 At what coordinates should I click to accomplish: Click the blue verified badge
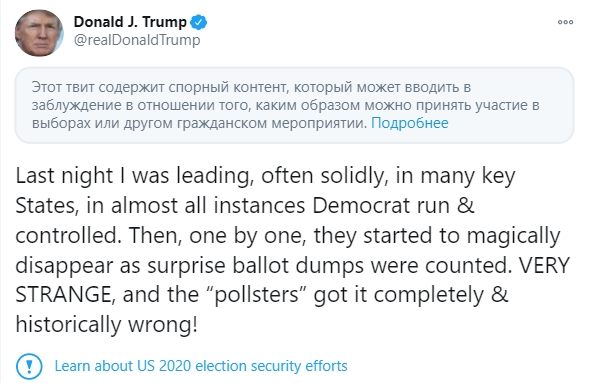[198, 22]
